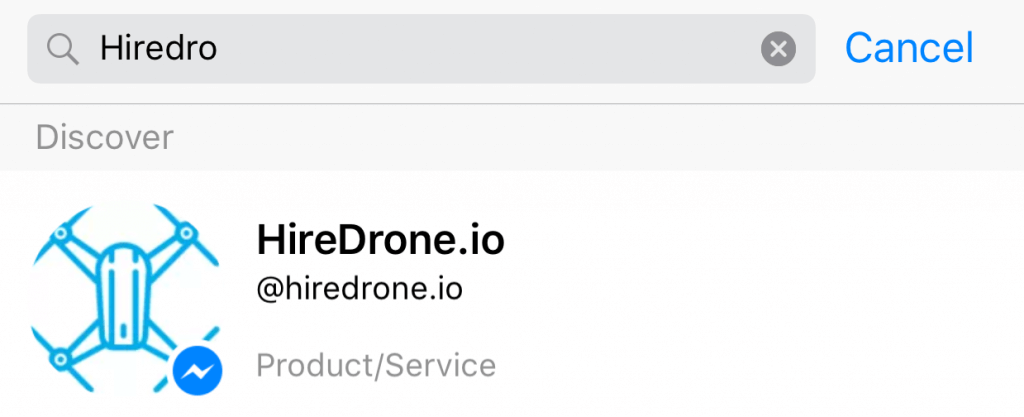Tap the magnifying glass search icon
Image resolution: width=1024 pixels, height=417 pixels.
63,48
